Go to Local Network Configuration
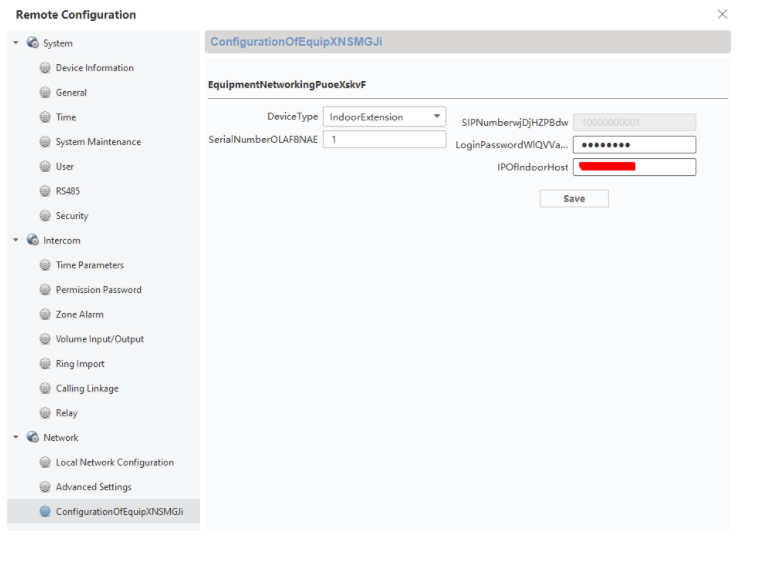Screen dimensions: 783x562 pyautogui.click(x=114, y=462)
